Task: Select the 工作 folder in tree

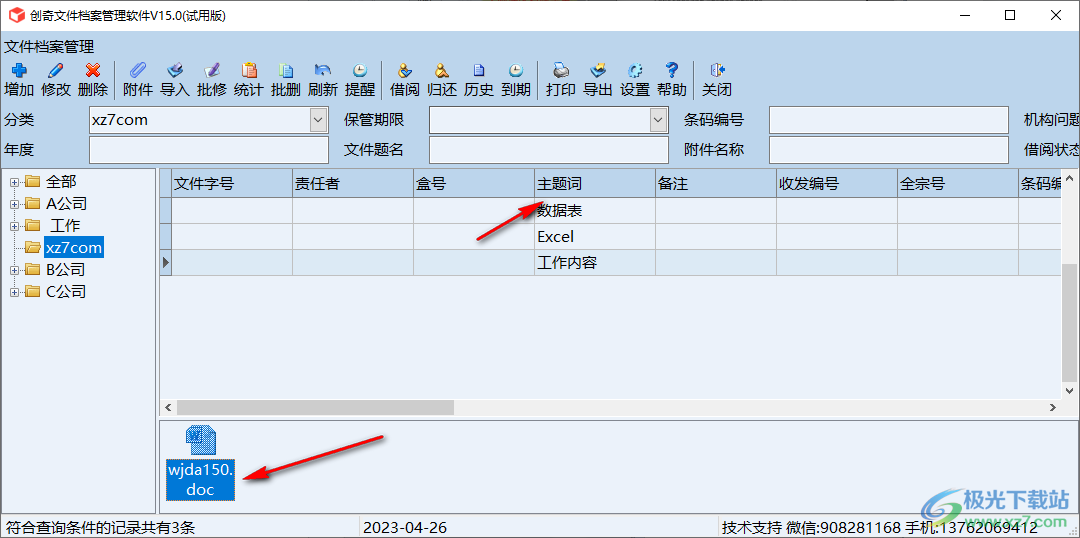Action: click(65, 226)
